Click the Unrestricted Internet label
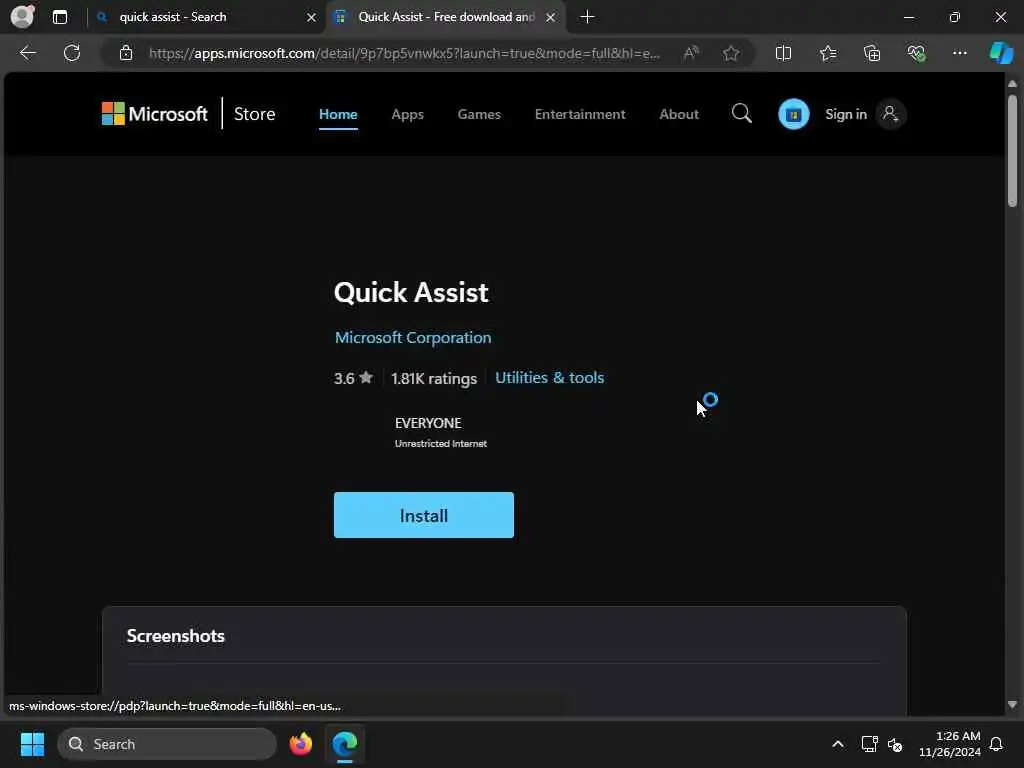1024x768 pixels. (441, 443)
